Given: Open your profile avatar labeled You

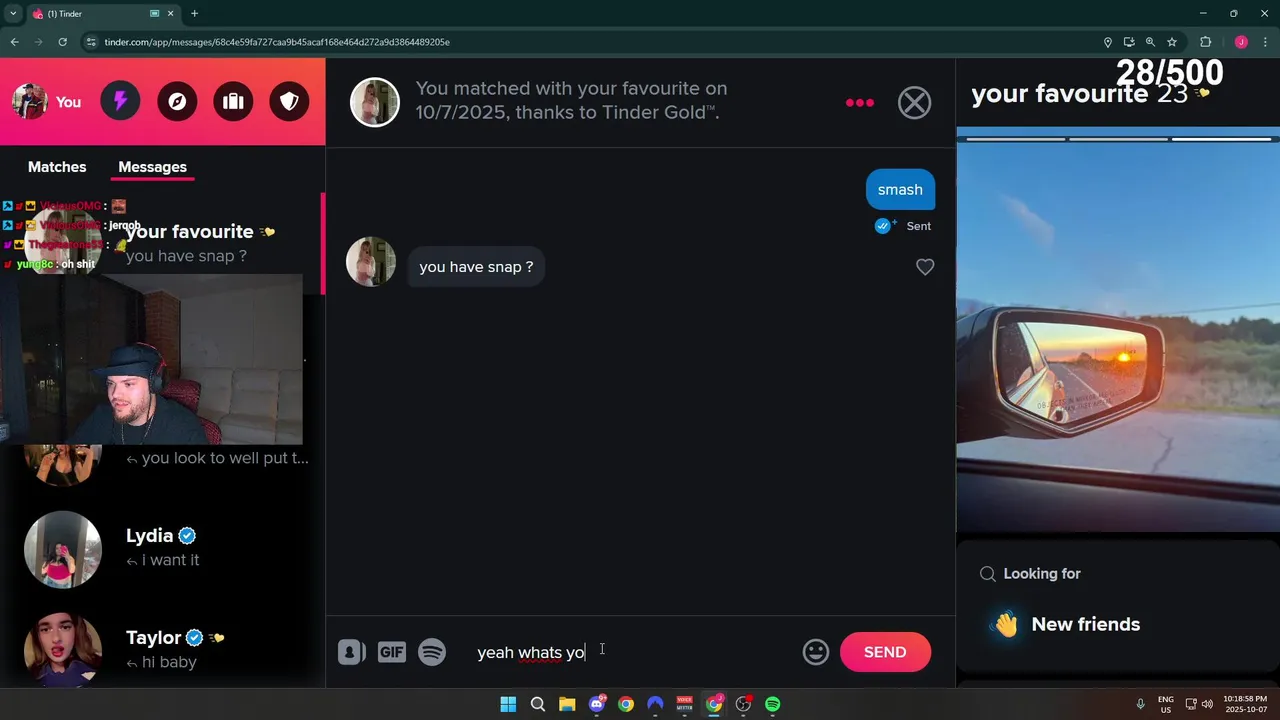Looking at the screenshot, I should 46,101.
